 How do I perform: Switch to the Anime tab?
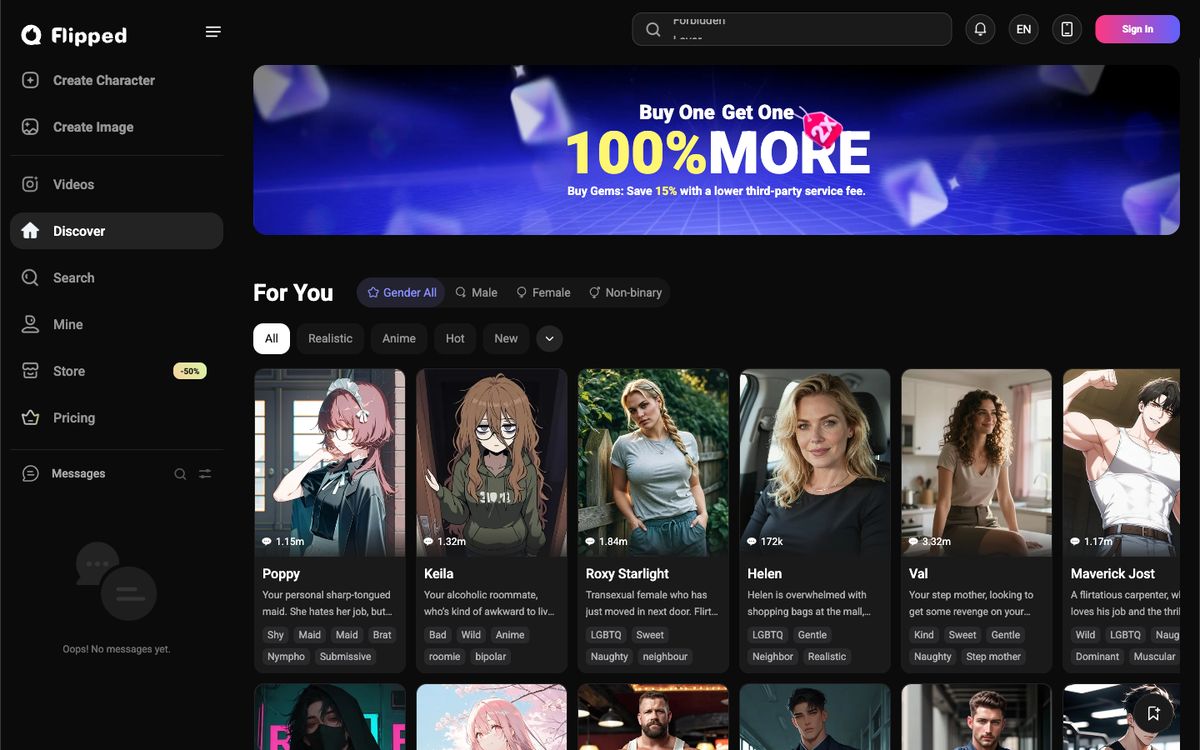coord(399,338)
